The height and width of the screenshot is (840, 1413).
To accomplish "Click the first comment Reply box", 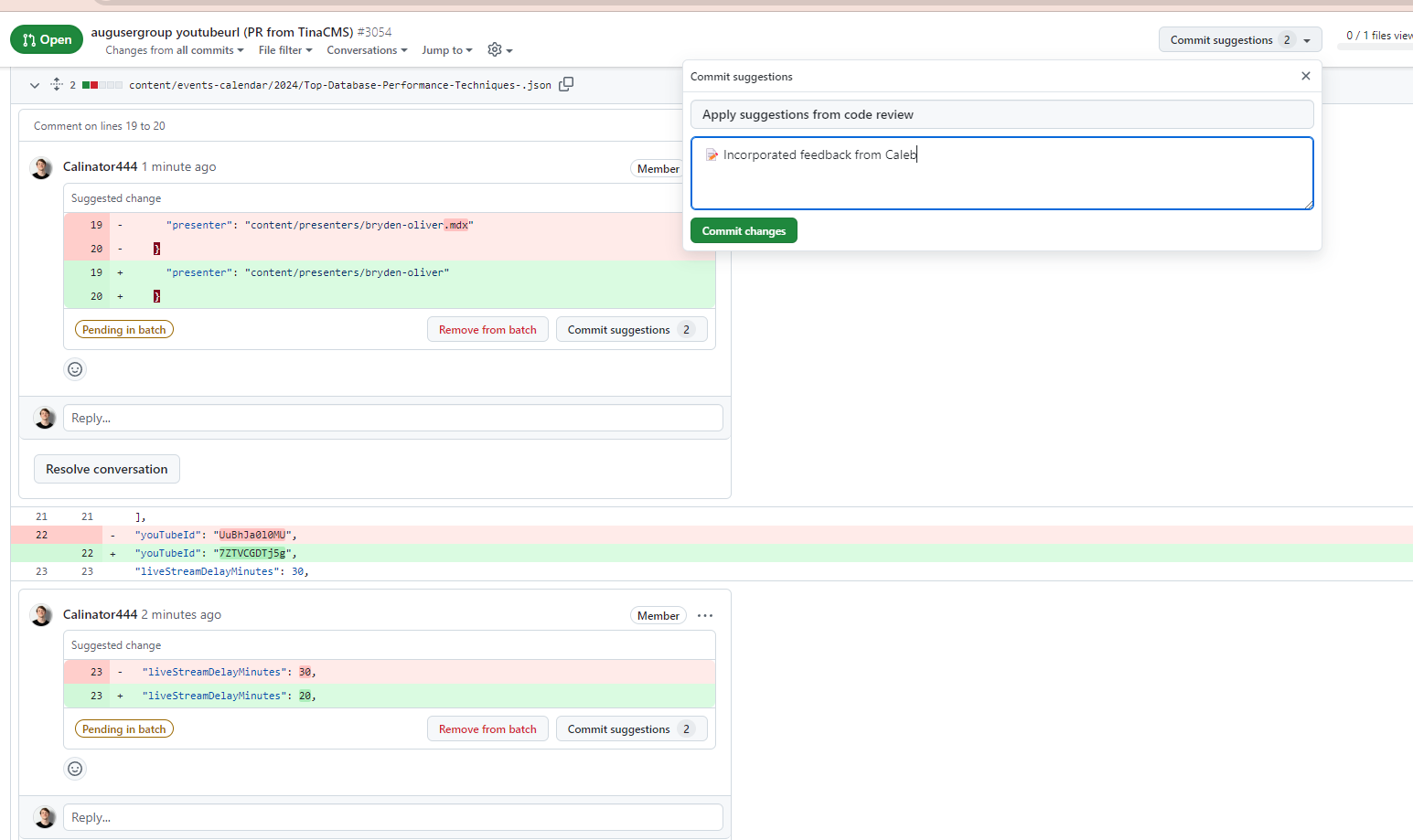I will click(x=392, y=418).
